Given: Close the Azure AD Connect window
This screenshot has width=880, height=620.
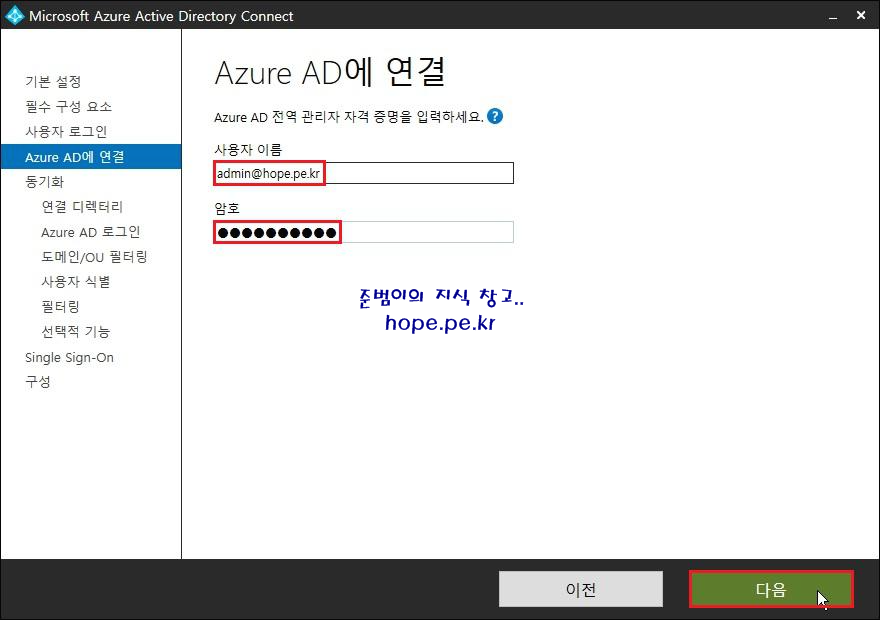Looking at the screenshot, I should click(861, 16).
